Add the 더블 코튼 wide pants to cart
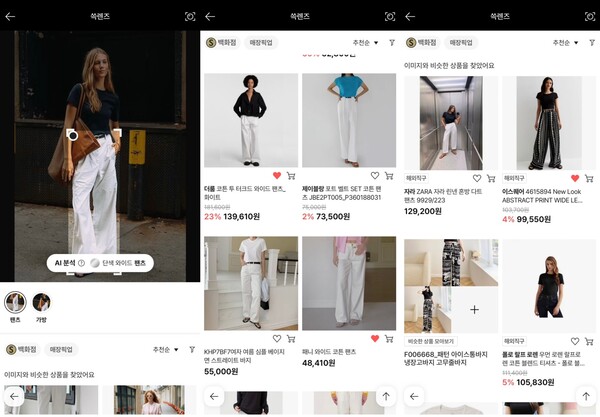 [x=291, y=176]
